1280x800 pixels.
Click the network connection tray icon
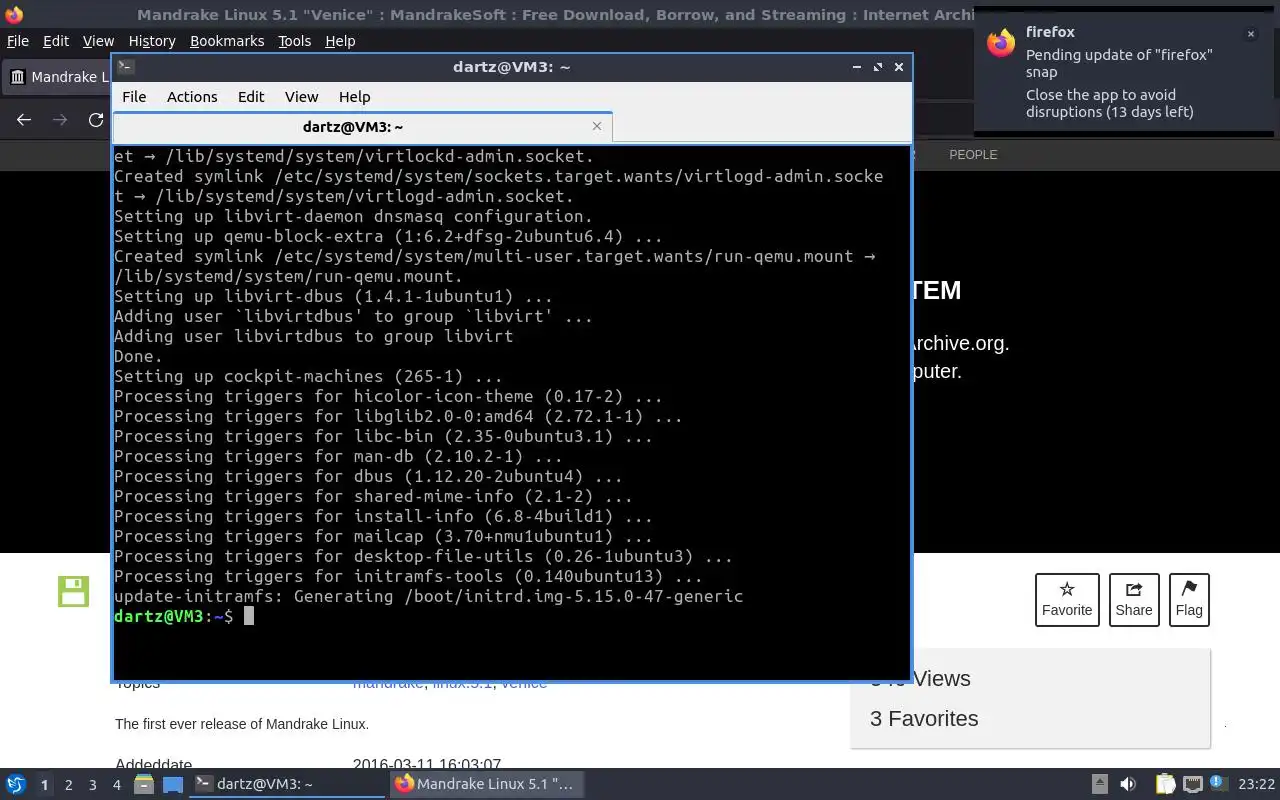click(1192, 784)
